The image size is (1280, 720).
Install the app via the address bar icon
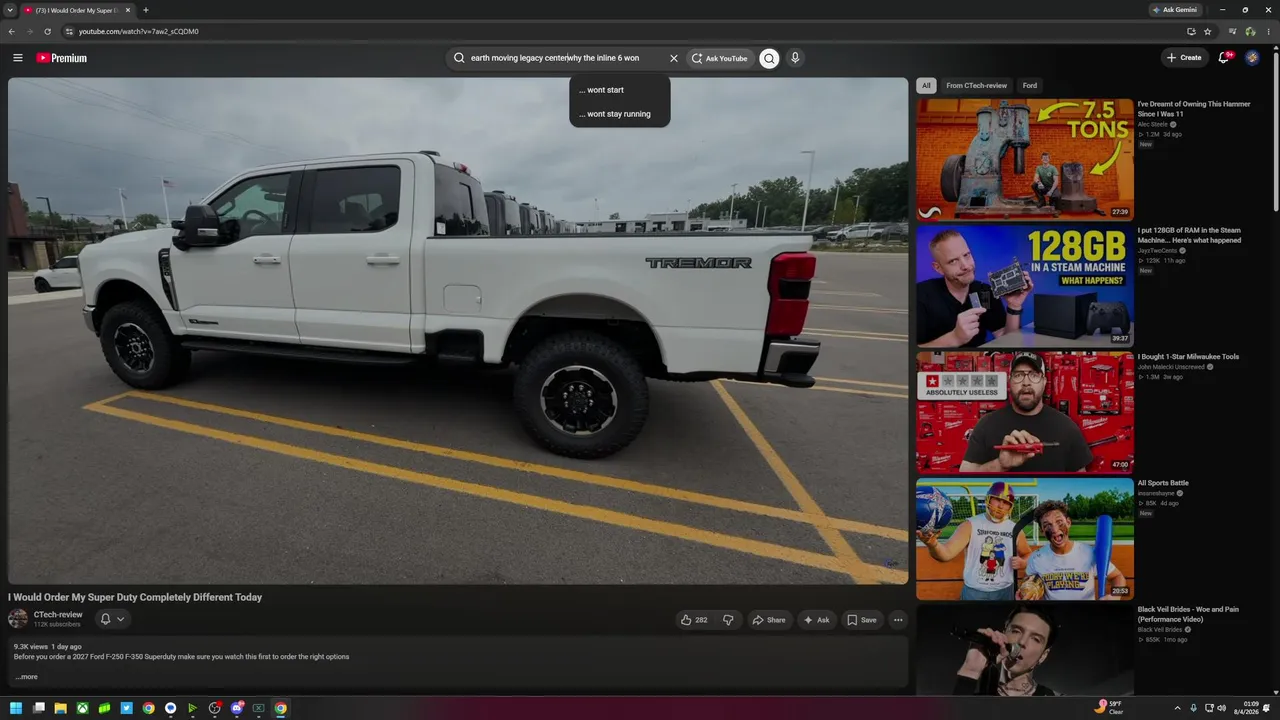point(1191,31)
